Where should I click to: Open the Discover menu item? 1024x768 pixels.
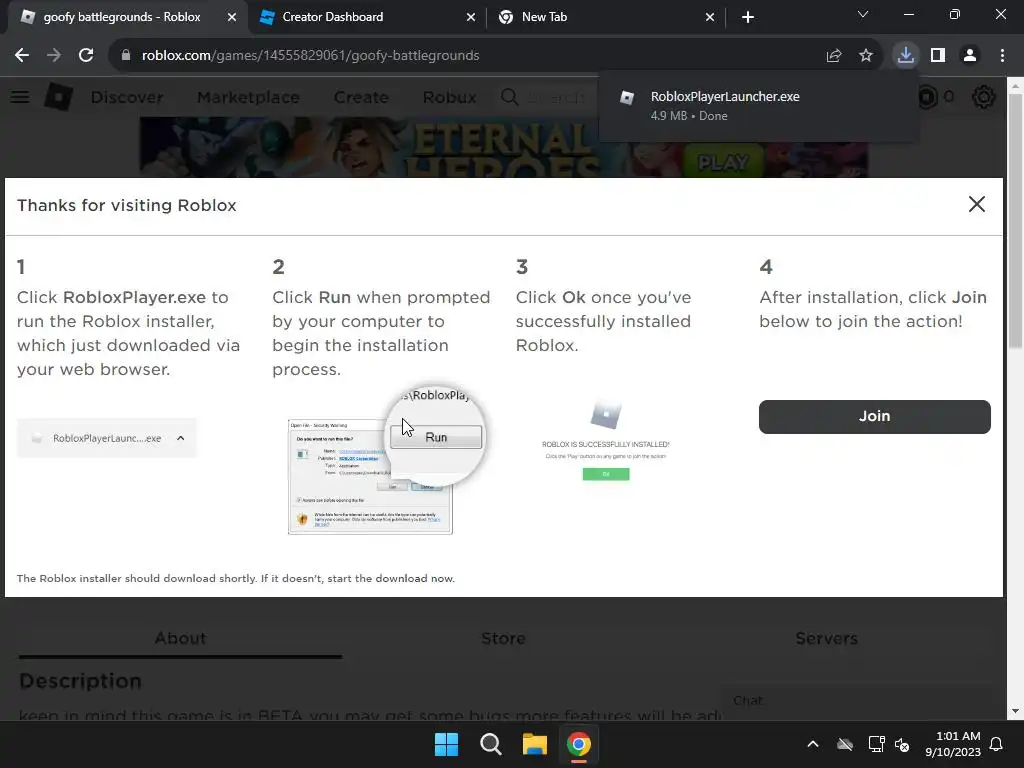click(127, 97)
